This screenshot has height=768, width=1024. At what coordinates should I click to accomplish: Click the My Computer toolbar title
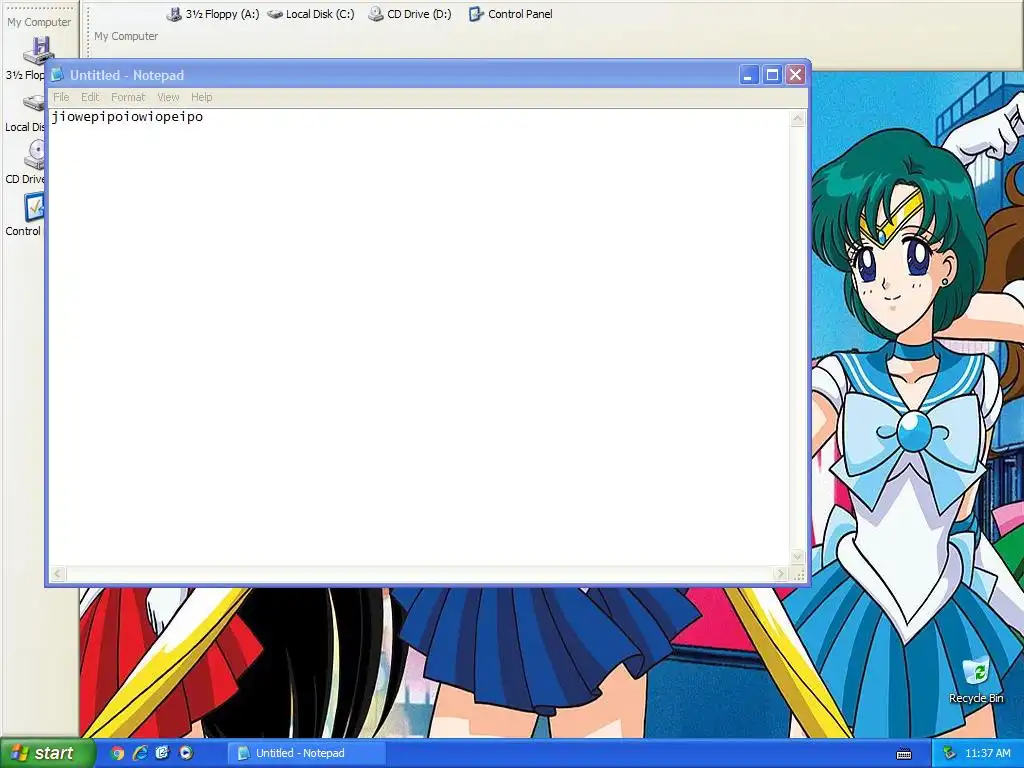[126, 36]
